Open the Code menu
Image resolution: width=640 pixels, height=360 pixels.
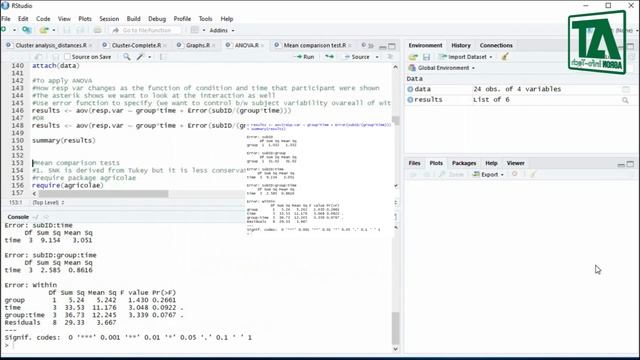[43, 19]
